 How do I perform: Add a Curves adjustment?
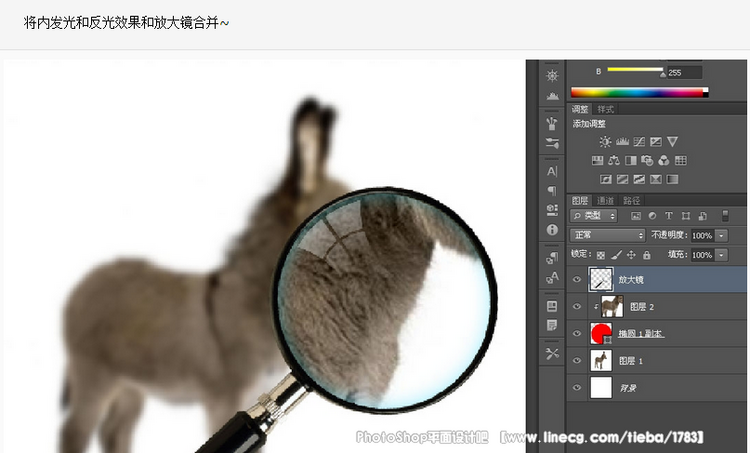click(x=639, y=142)
